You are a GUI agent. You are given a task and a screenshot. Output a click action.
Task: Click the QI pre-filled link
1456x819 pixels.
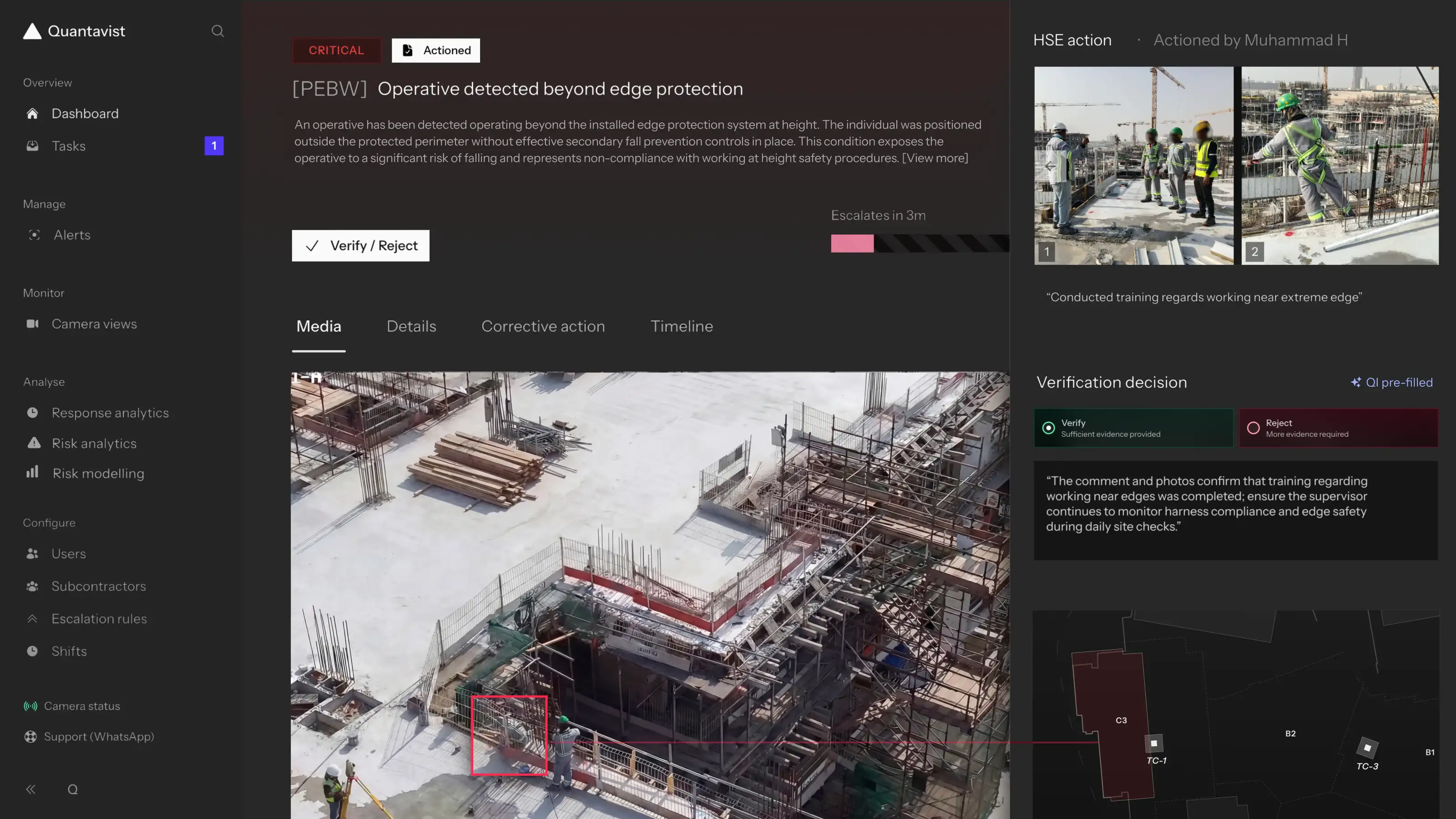click(x=1391, y=383)
